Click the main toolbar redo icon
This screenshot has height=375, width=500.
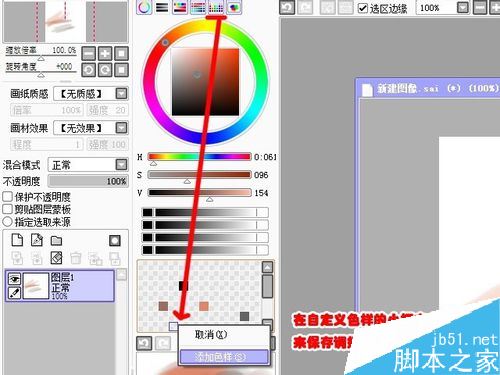pos(305,7)
